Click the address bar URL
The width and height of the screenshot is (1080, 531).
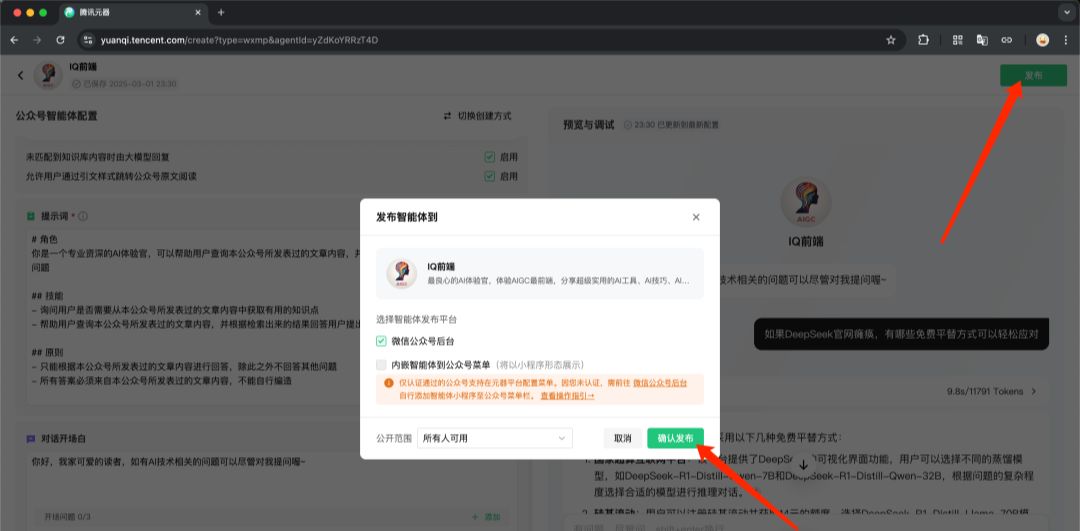(239, 40)
